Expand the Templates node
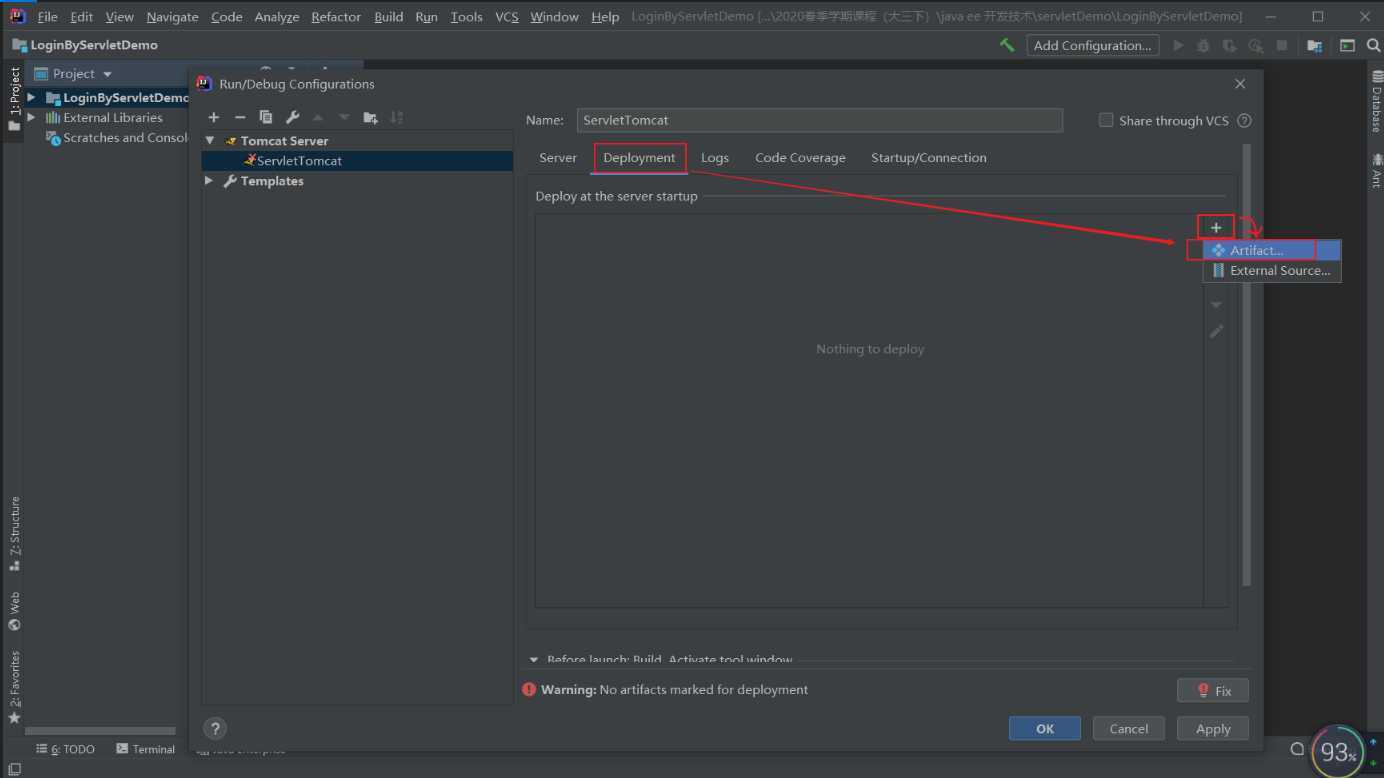This screenshot has width=1384, height=778. (210, 181)
